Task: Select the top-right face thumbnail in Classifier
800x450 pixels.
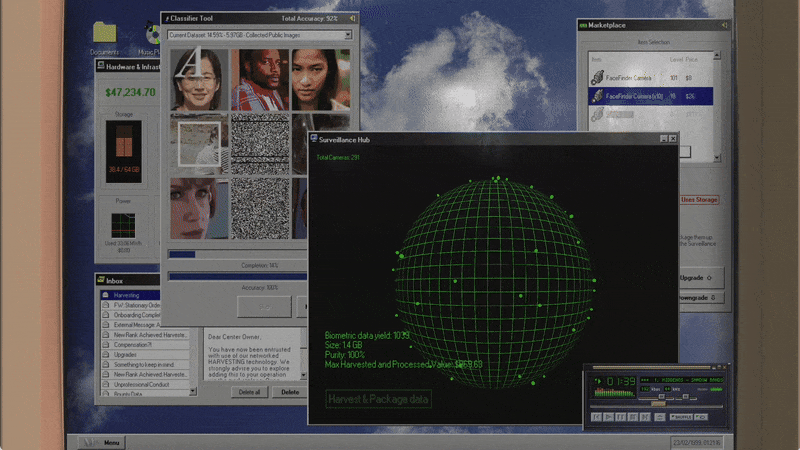Action: 321,80
